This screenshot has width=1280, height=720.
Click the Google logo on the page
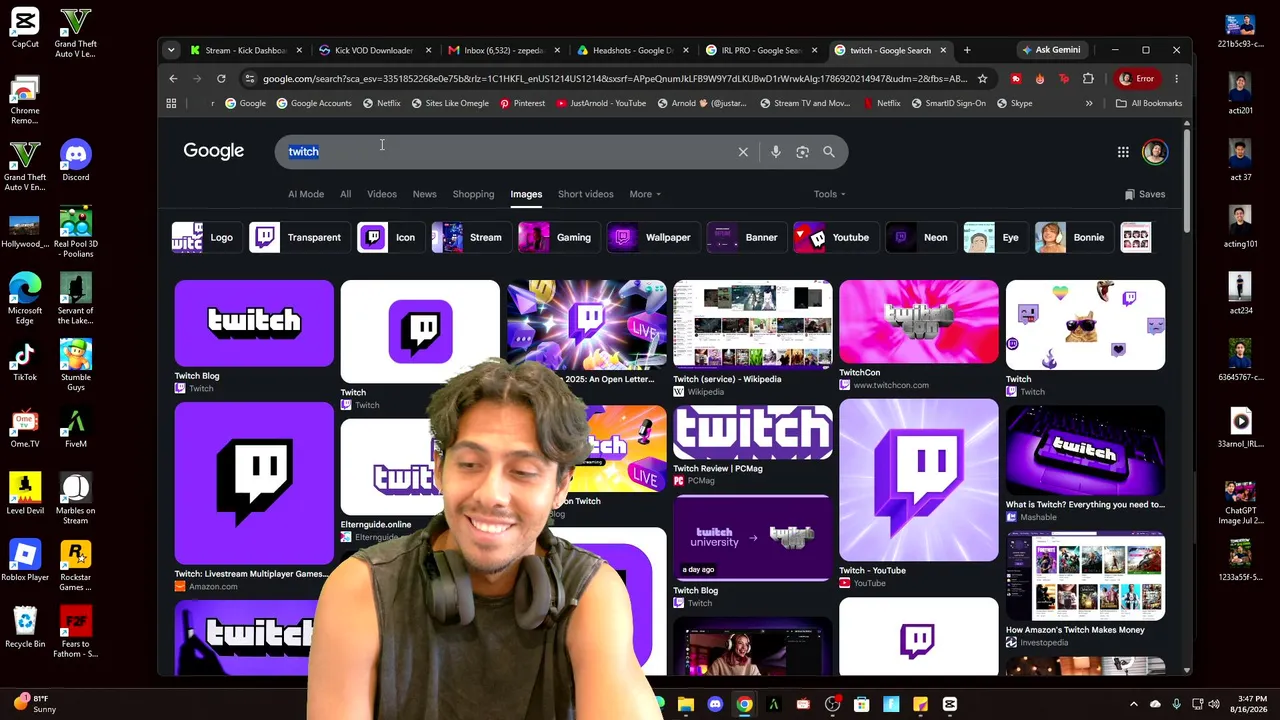coord(213,151)
